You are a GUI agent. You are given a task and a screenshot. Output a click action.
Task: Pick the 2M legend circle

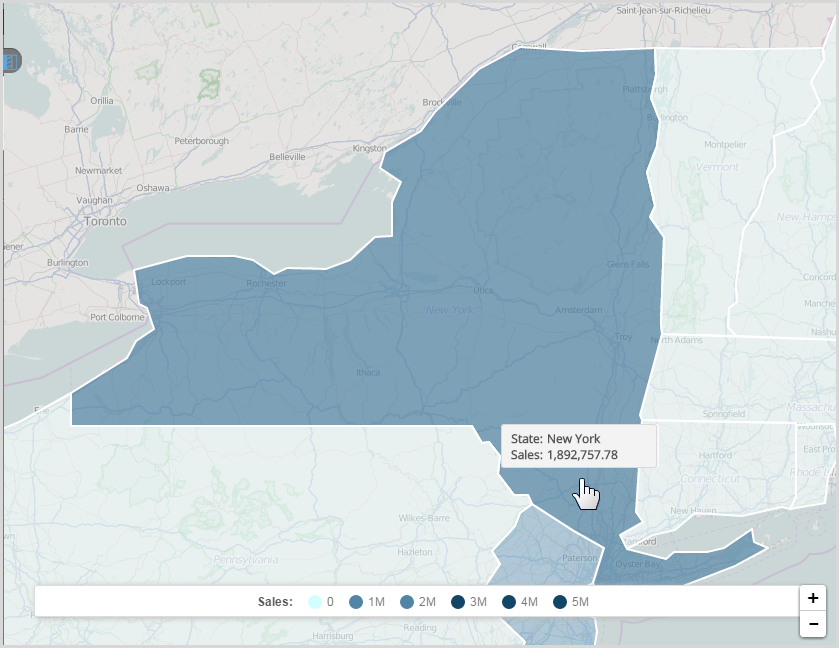coord(406,602)
